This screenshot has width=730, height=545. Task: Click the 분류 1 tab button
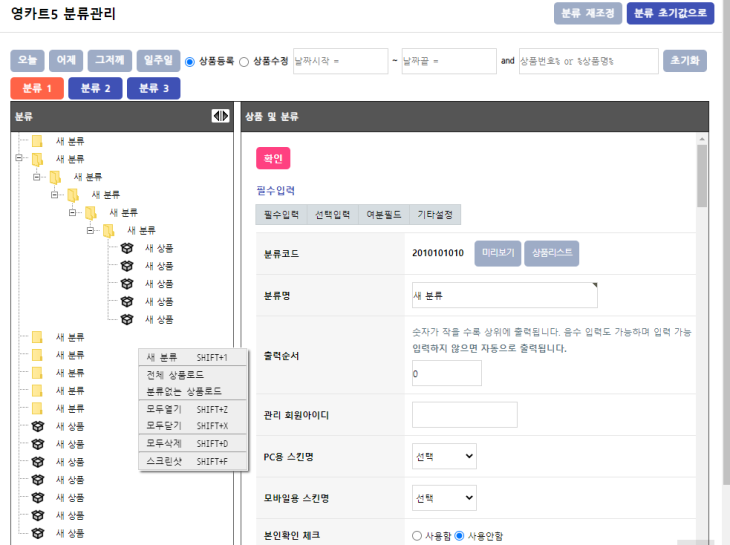(37, 88)
